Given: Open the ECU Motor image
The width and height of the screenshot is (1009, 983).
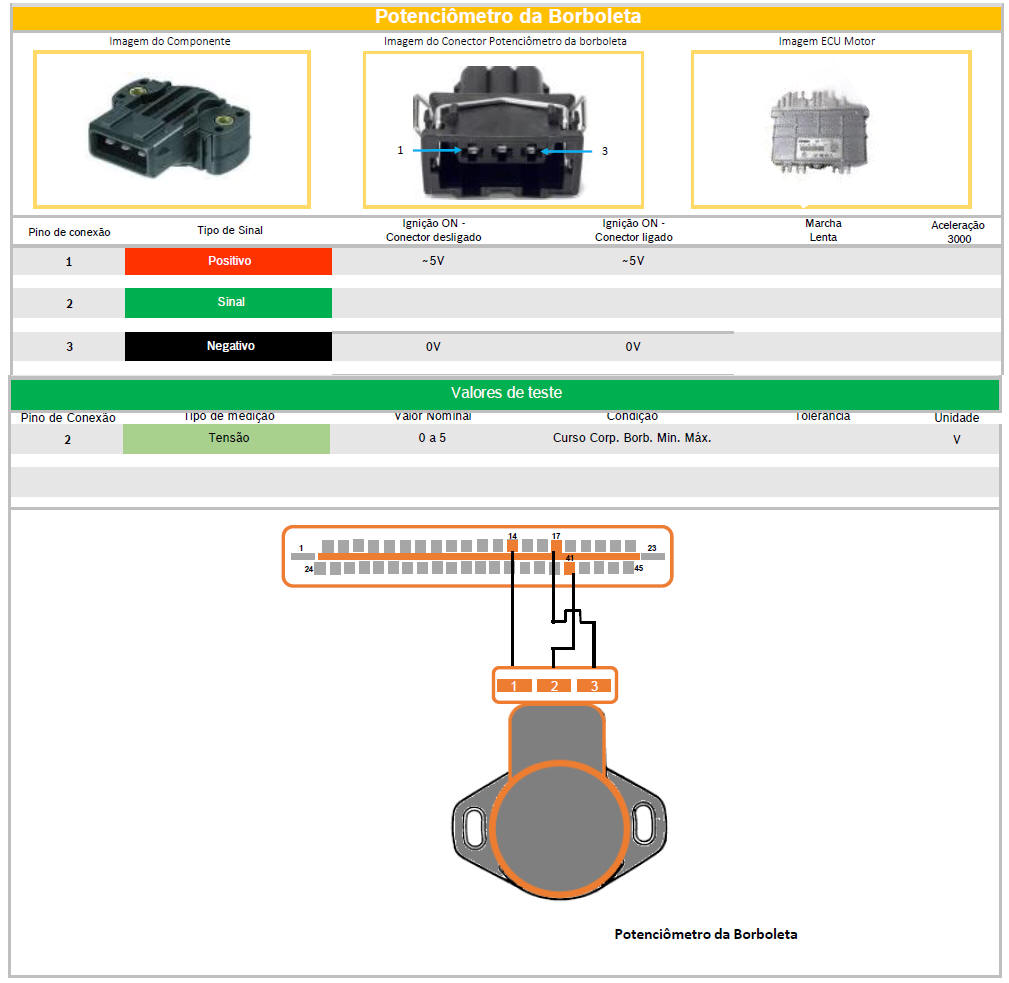Looking at the screenshot, I should pos(830,131).
